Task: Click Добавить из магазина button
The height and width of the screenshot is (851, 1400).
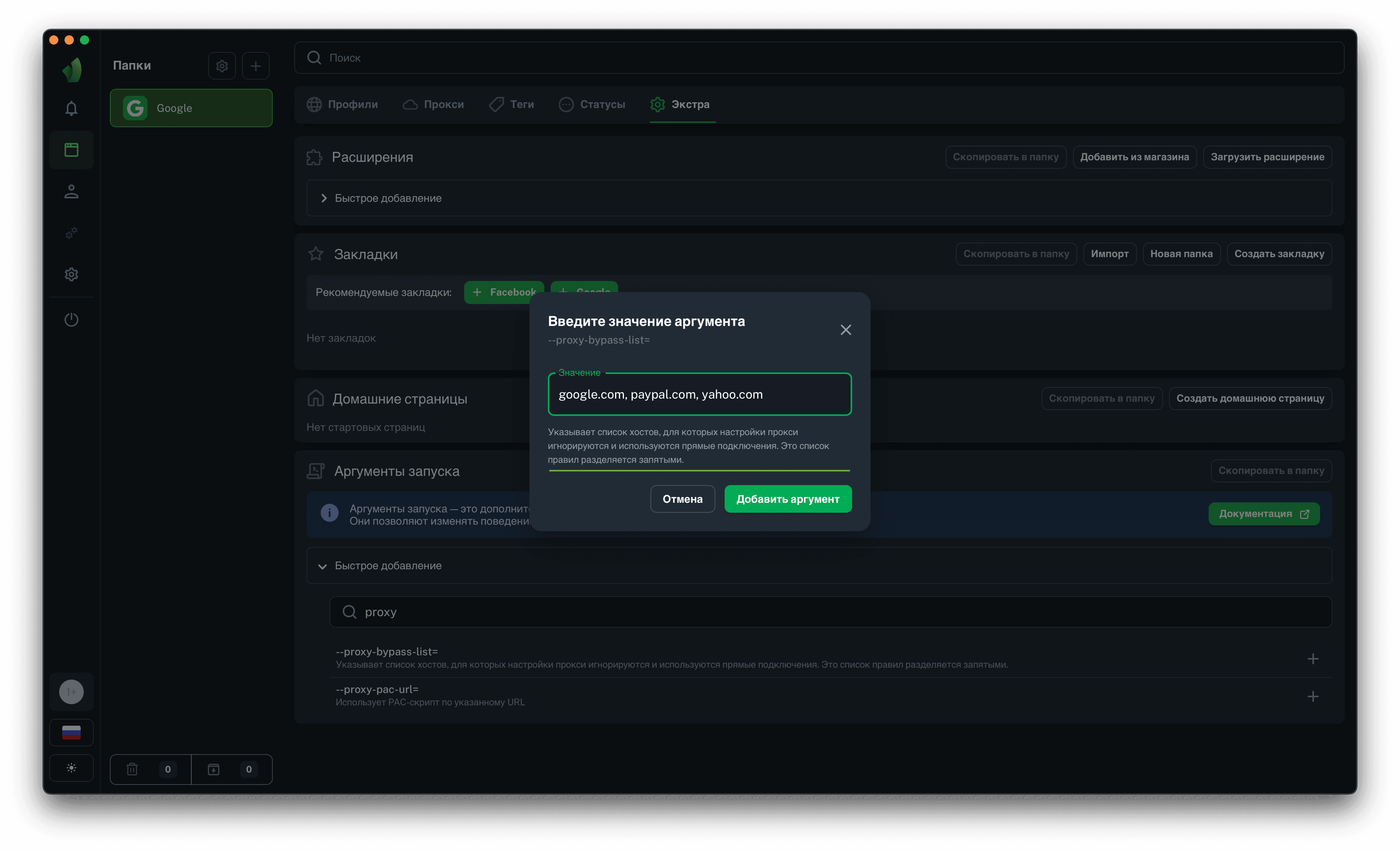Action: 1134,157
